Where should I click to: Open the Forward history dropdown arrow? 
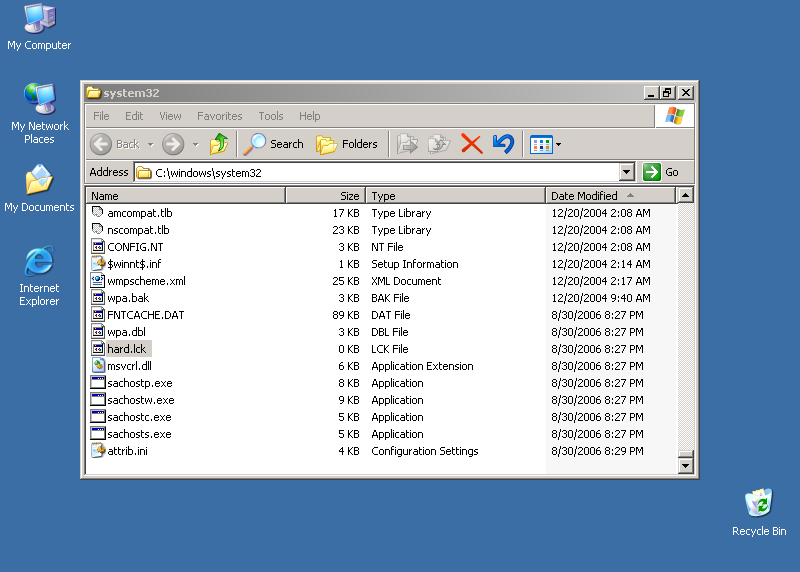(x=195, y=145)
